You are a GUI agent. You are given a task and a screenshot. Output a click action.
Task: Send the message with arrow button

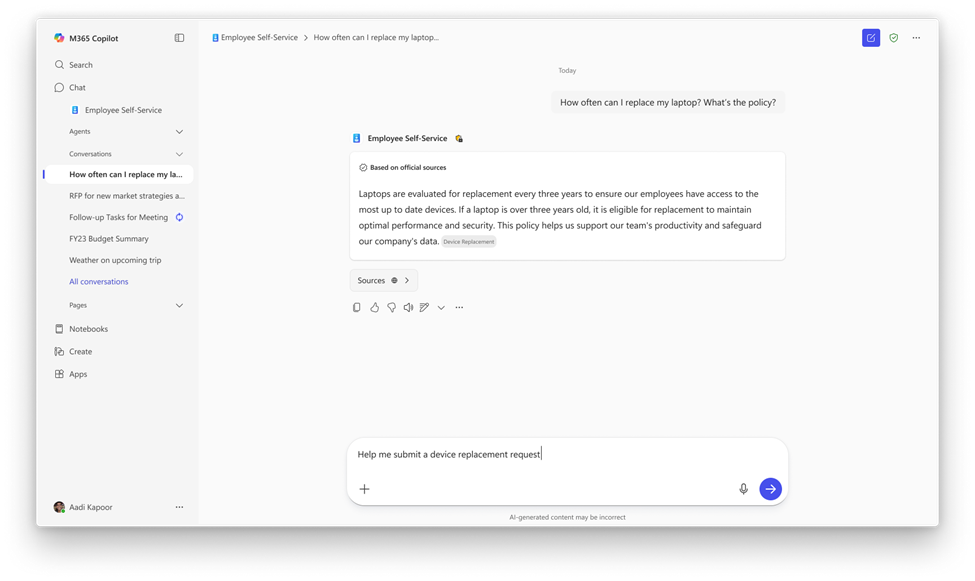770,489
